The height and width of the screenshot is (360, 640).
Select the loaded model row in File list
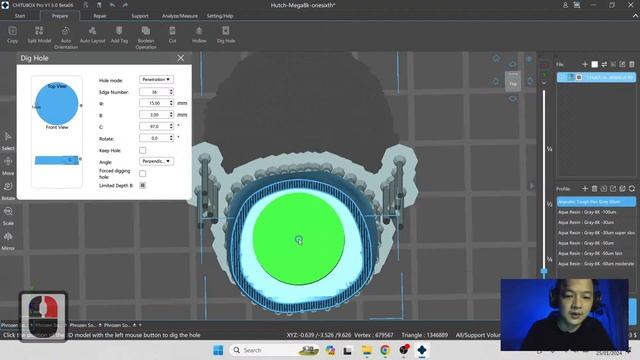(x=596, y=77)
